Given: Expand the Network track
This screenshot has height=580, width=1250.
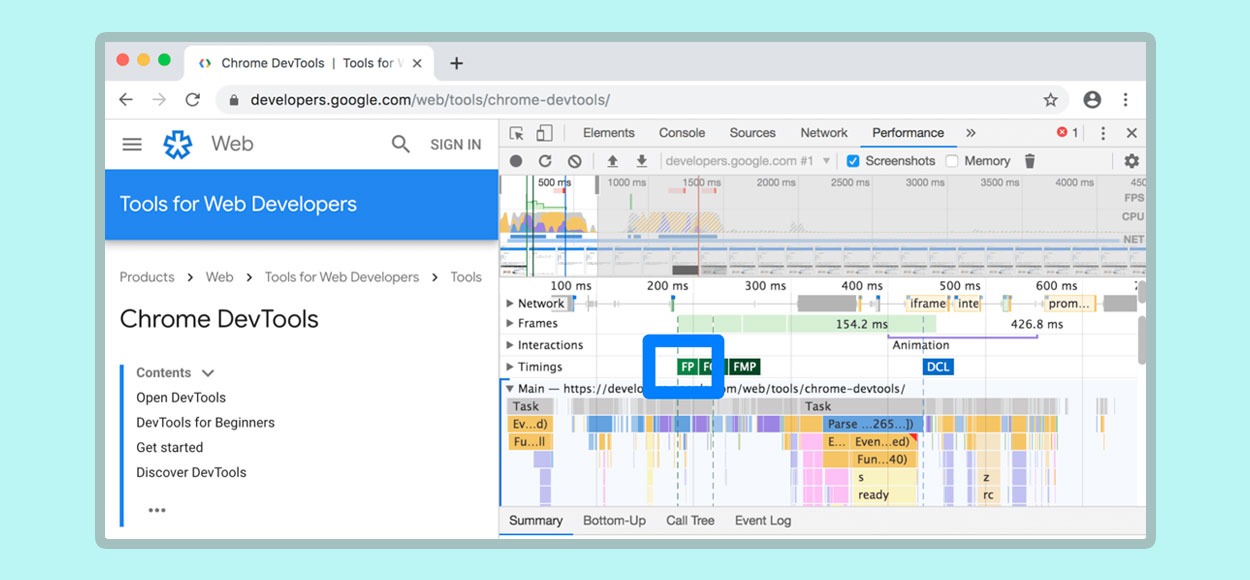Looking at the screenshot, I should 510,303.
